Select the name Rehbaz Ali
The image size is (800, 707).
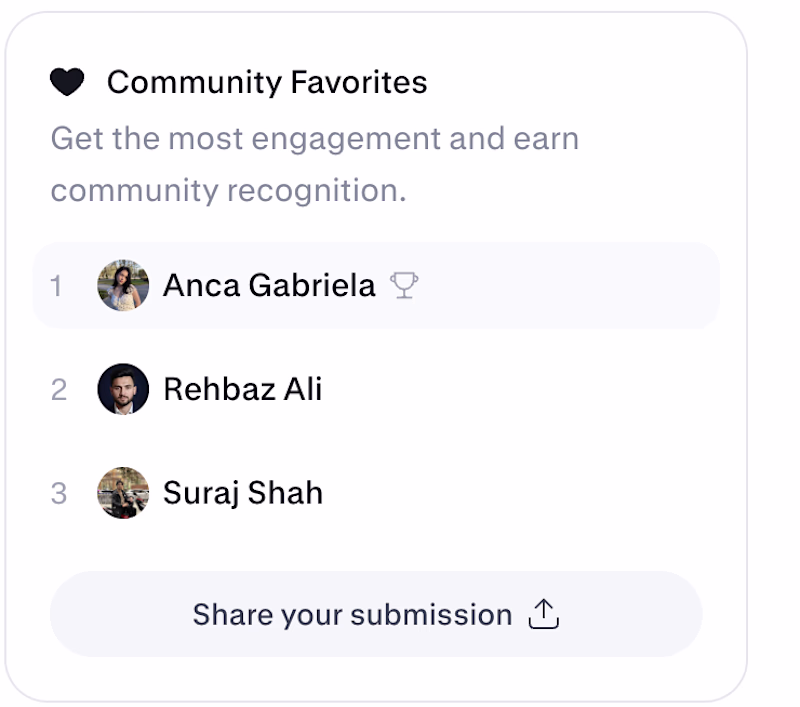(x=243, y=389)
